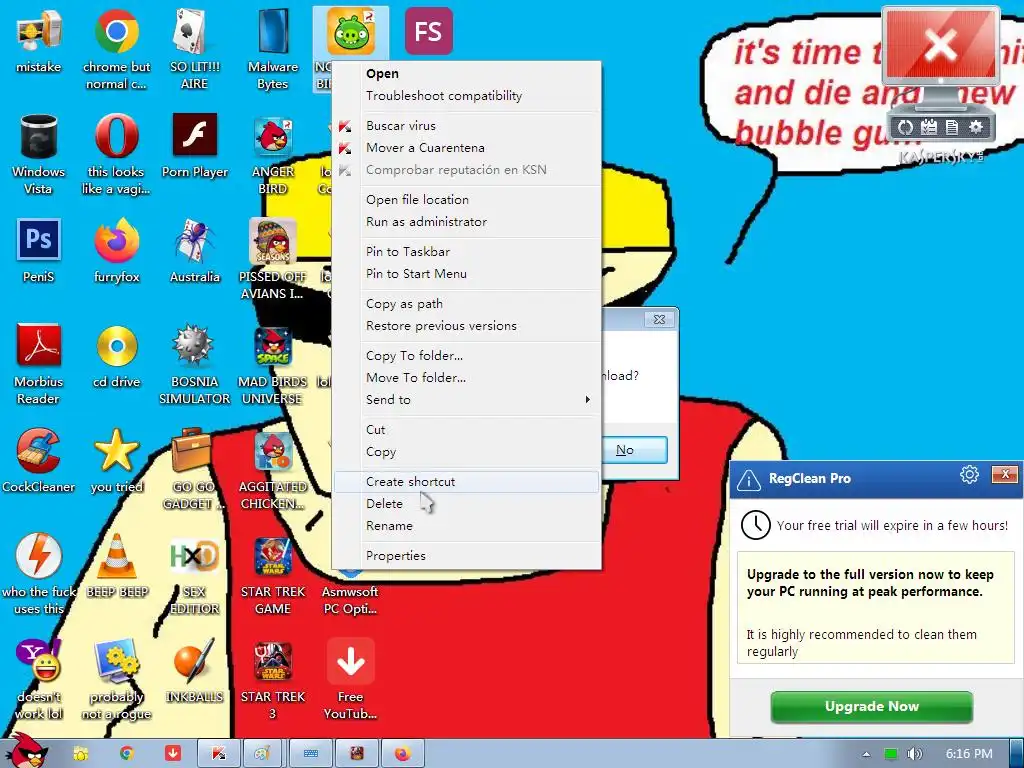This screenshot has width=1024, height=768.
Task: Select the 'GO GO GADGET' briefcase icon
Action: tap(193, 470)
